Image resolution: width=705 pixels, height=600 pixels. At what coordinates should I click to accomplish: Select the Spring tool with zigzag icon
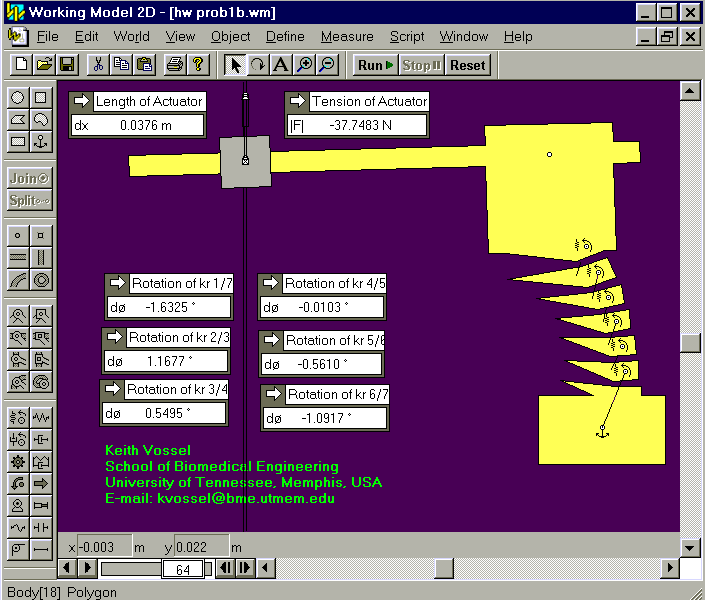(41, 418)
